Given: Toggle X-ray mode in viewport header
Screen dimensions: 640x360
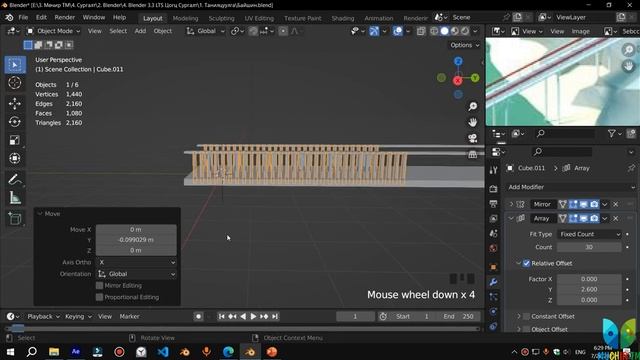Looking at the screenshot, I should [421, 31].
